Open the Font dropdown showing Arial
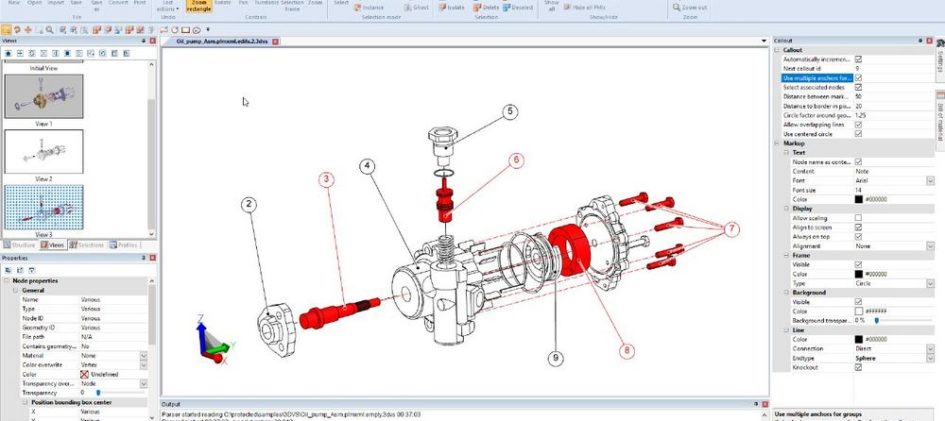Image resolution: width=945 pixels, height=421 pixels. (x=930, y=180)
